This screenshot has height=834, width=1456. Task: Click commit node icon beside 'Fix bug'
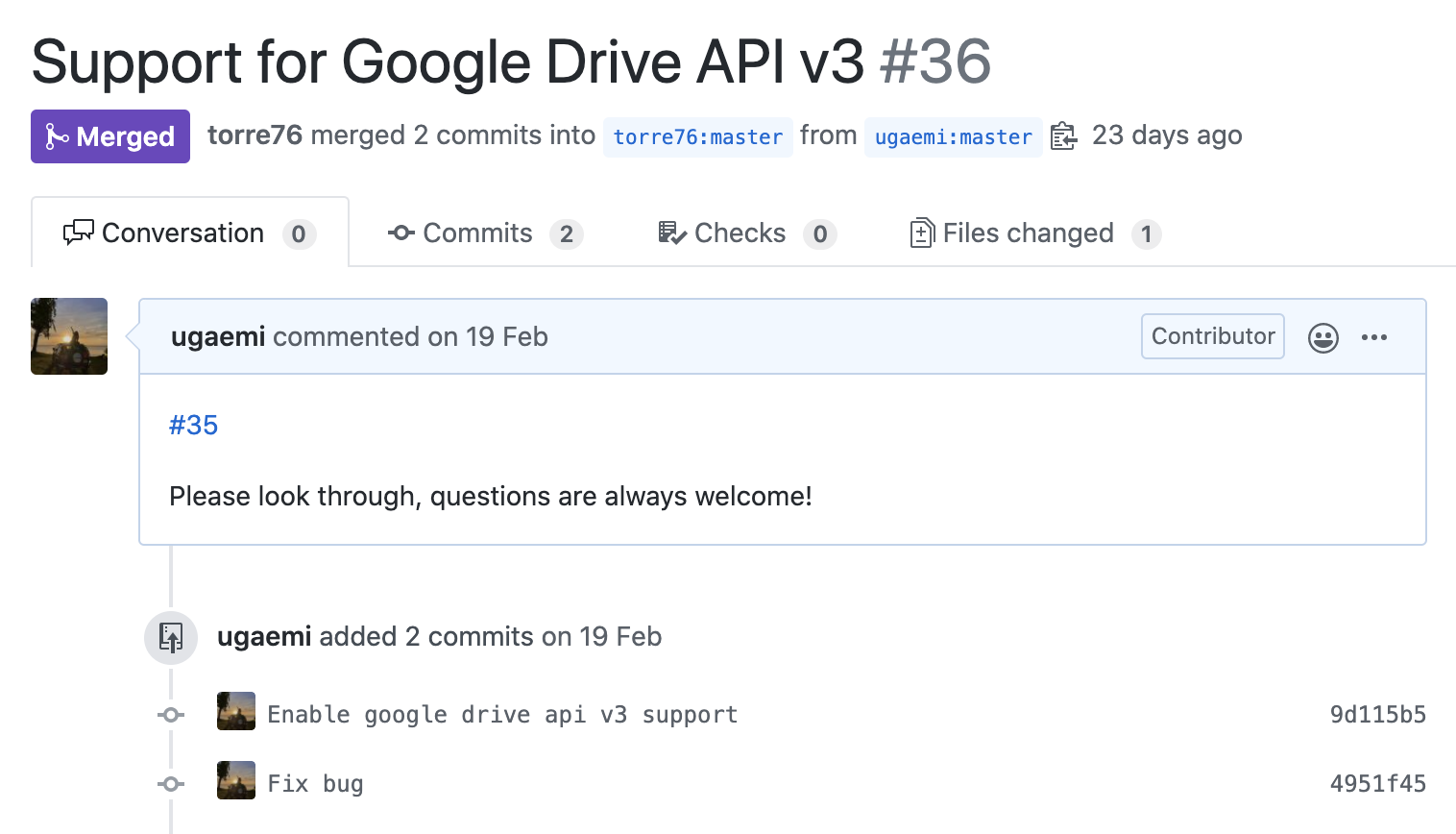(x=171, y=784)
